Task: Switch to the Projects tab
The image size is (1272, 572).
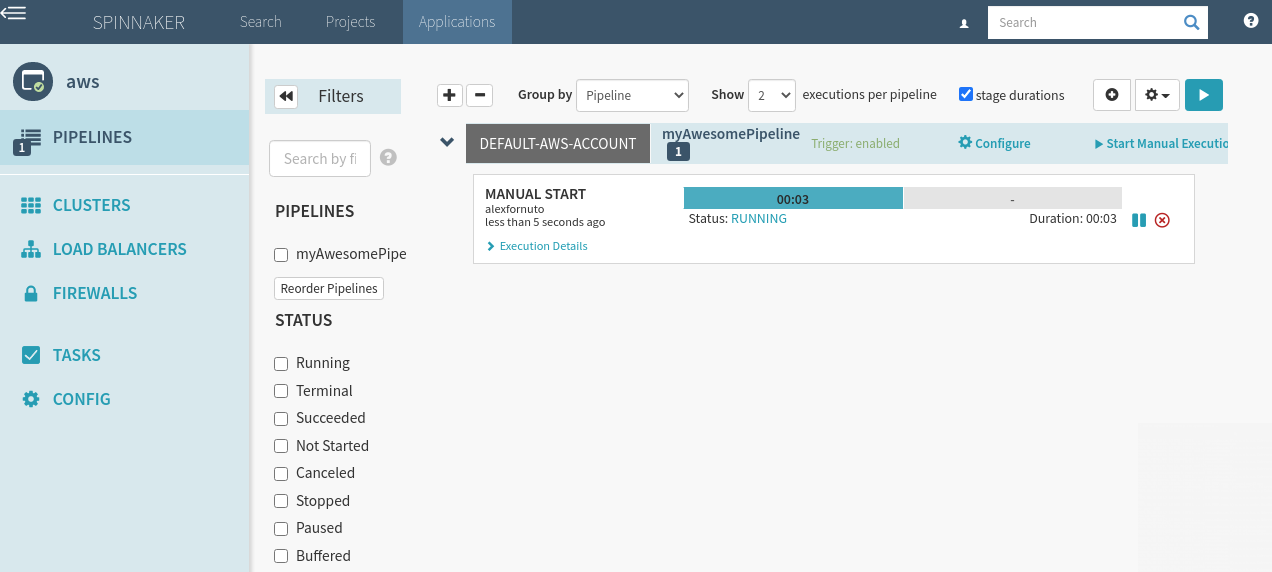Action: 350,22
